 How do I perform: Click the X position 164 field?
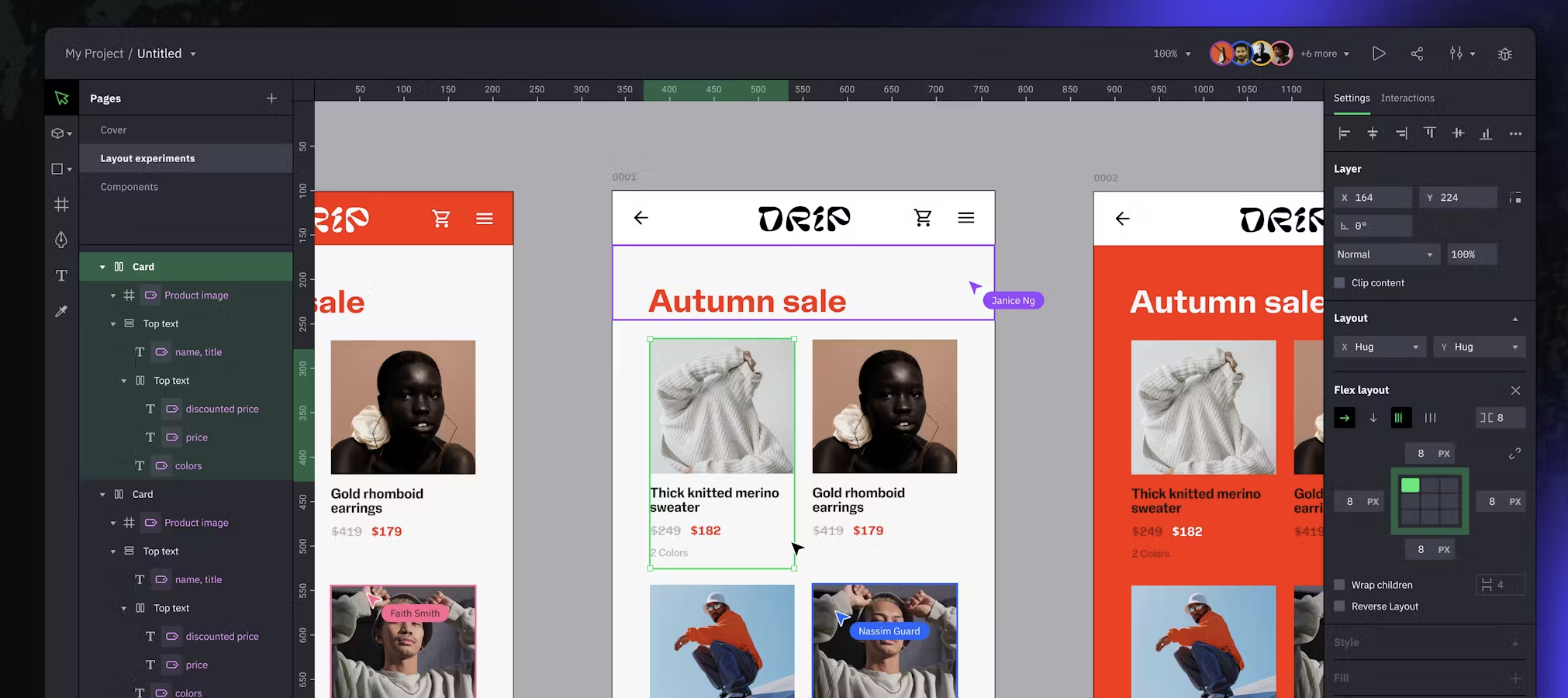click(x=1373, y=198)
